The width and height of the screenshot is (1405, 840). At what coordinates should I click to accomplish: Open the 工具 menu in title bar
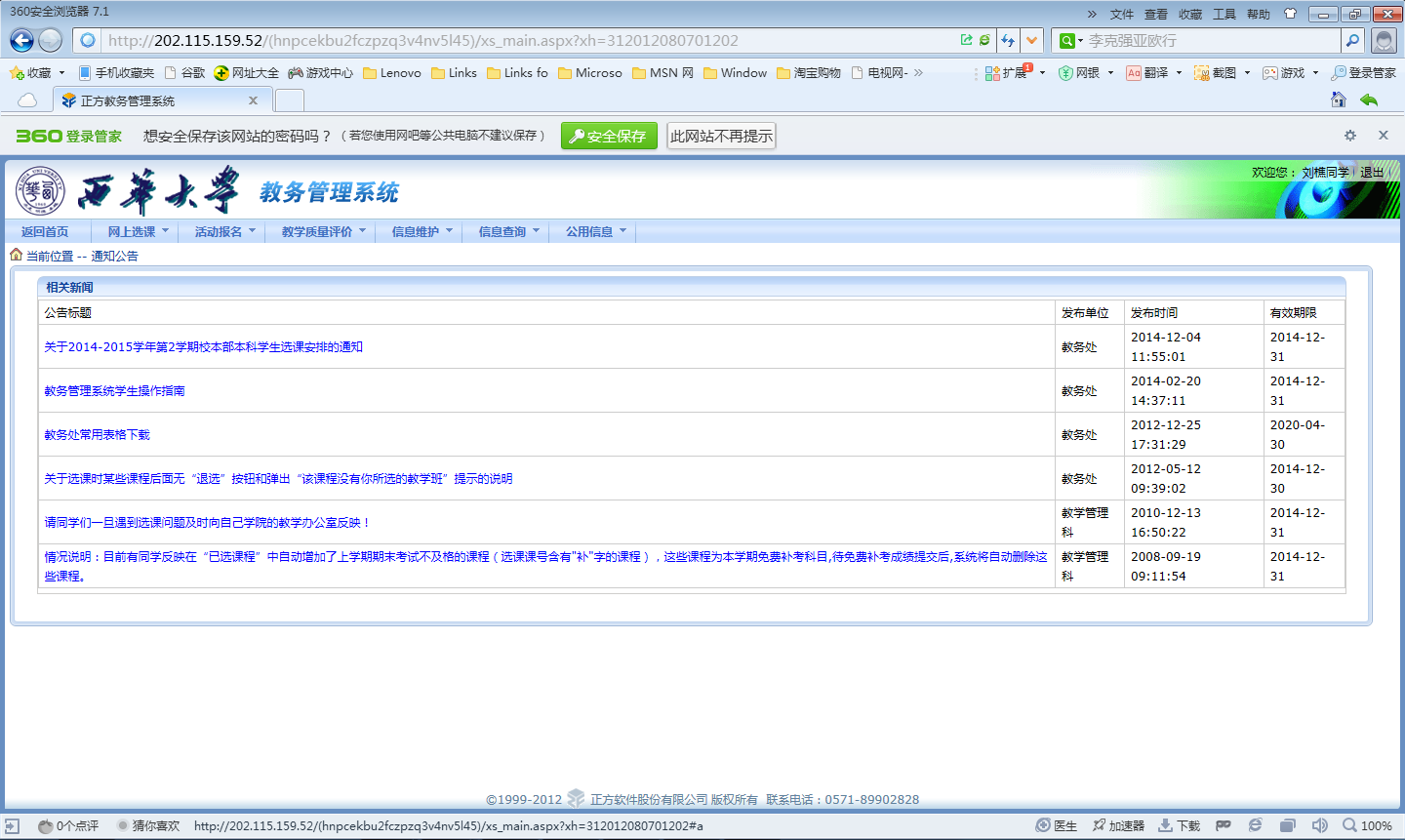(x=1224, y=14)
